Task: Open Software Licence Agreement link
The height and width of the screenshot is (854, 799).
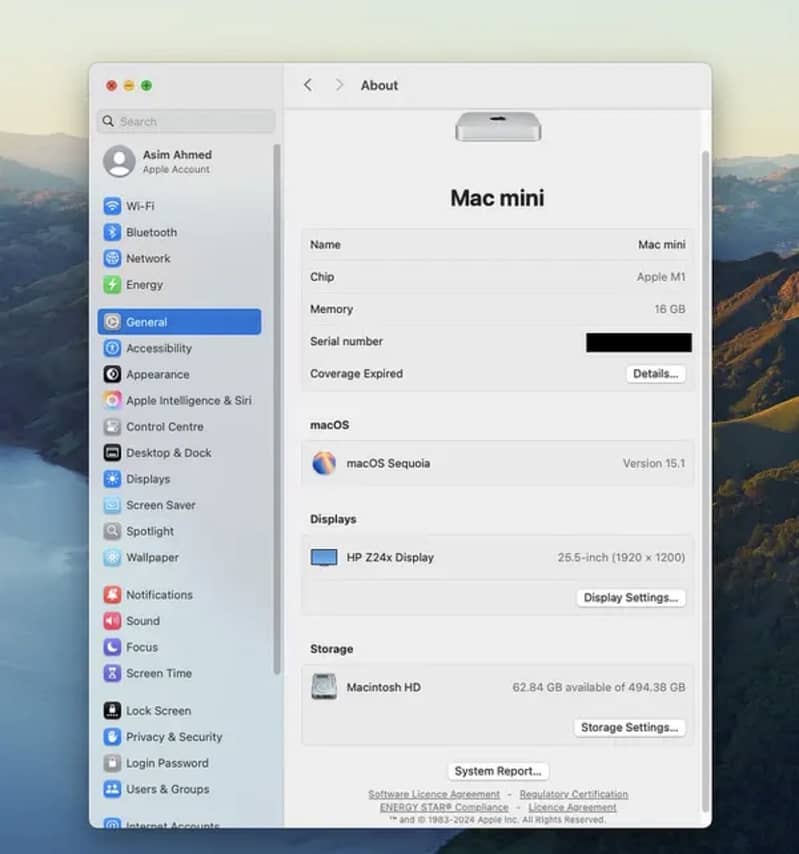Action: (x=434, y=795)
